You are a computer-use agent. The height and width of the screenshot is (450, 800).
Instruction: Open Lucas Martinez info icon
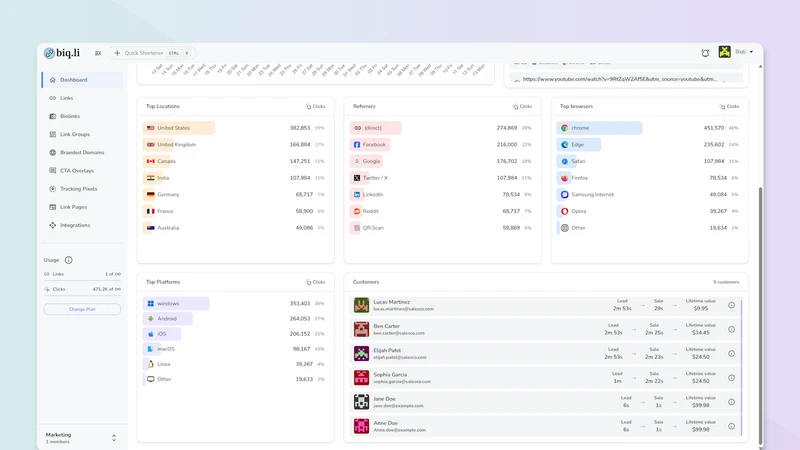(x=731, y=305)
